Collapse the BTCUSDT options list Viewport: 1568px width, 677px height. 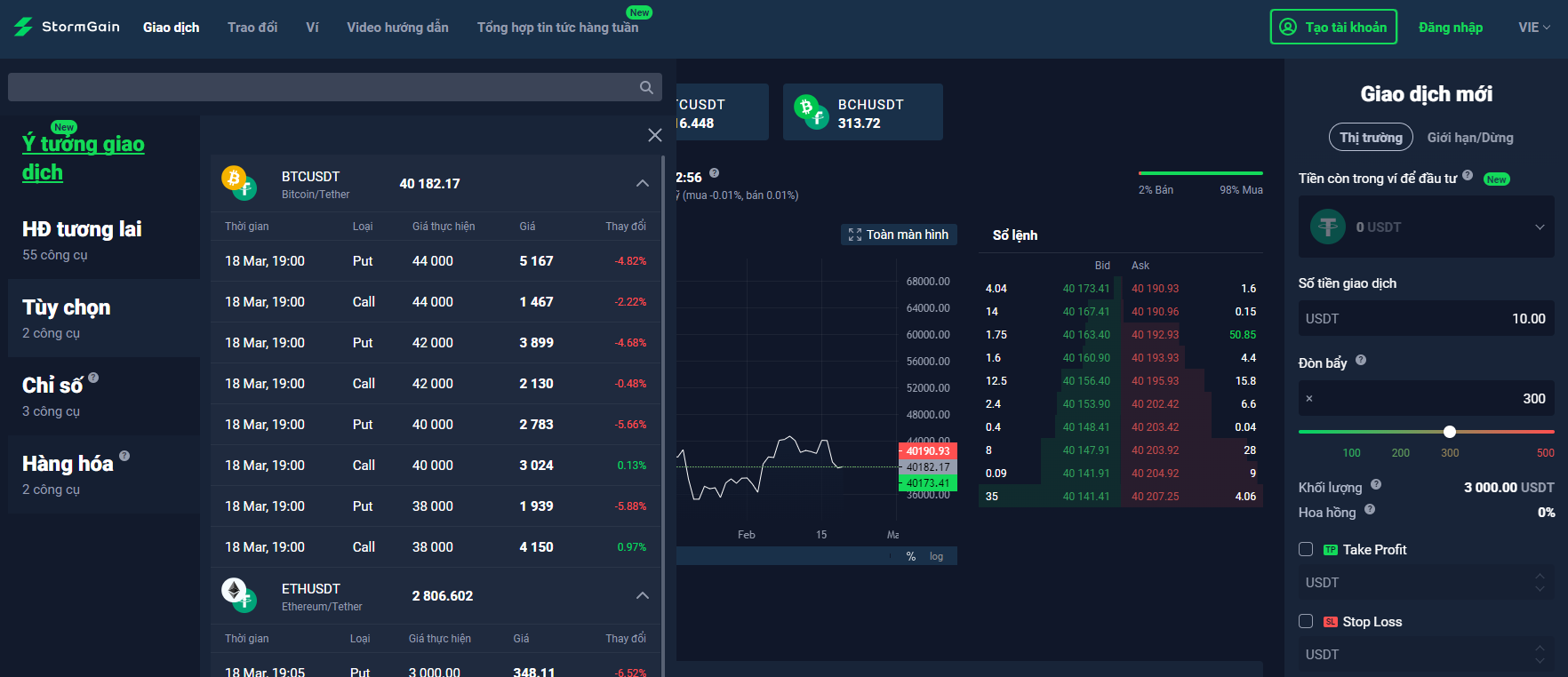tap(643, 183)
